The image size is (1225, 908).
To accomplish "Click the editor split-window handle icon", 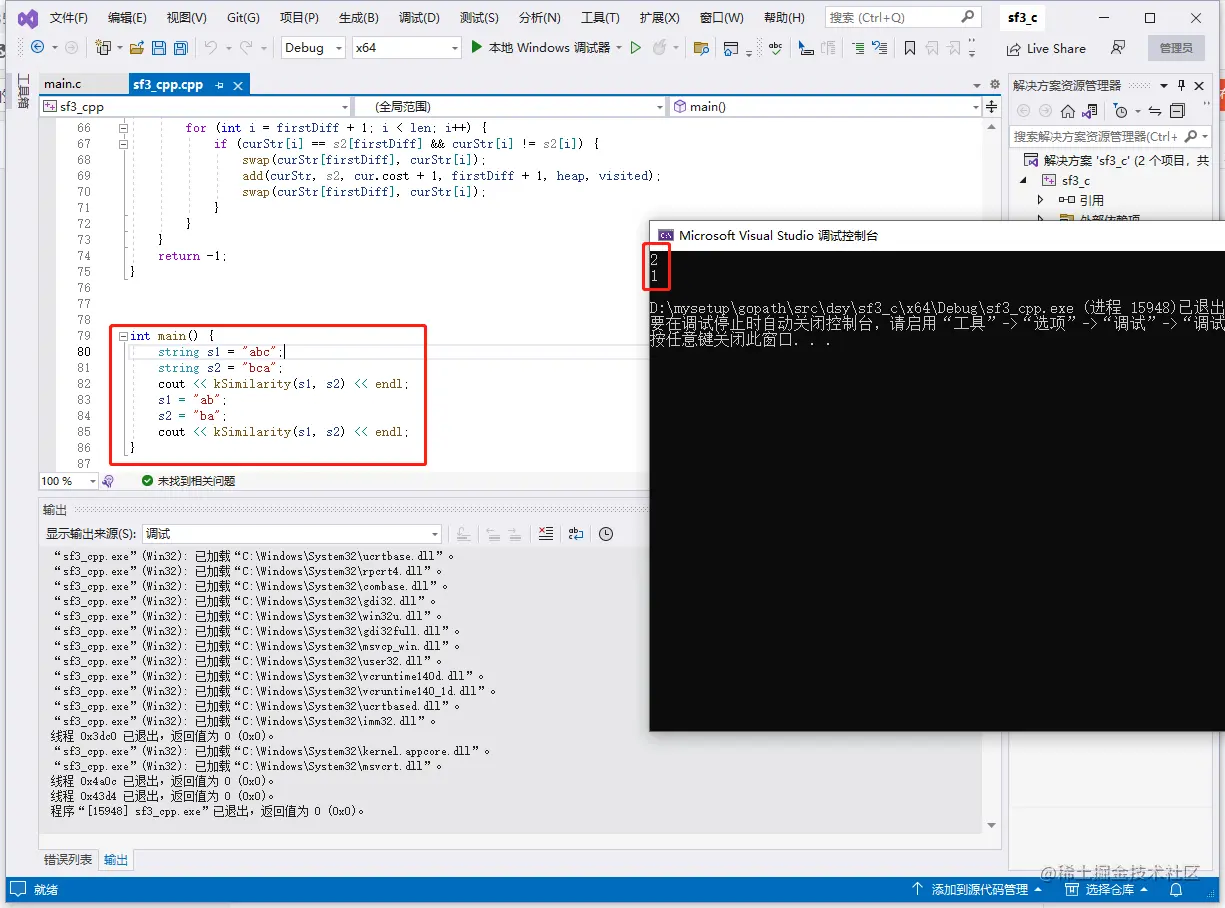I will 991,106.
